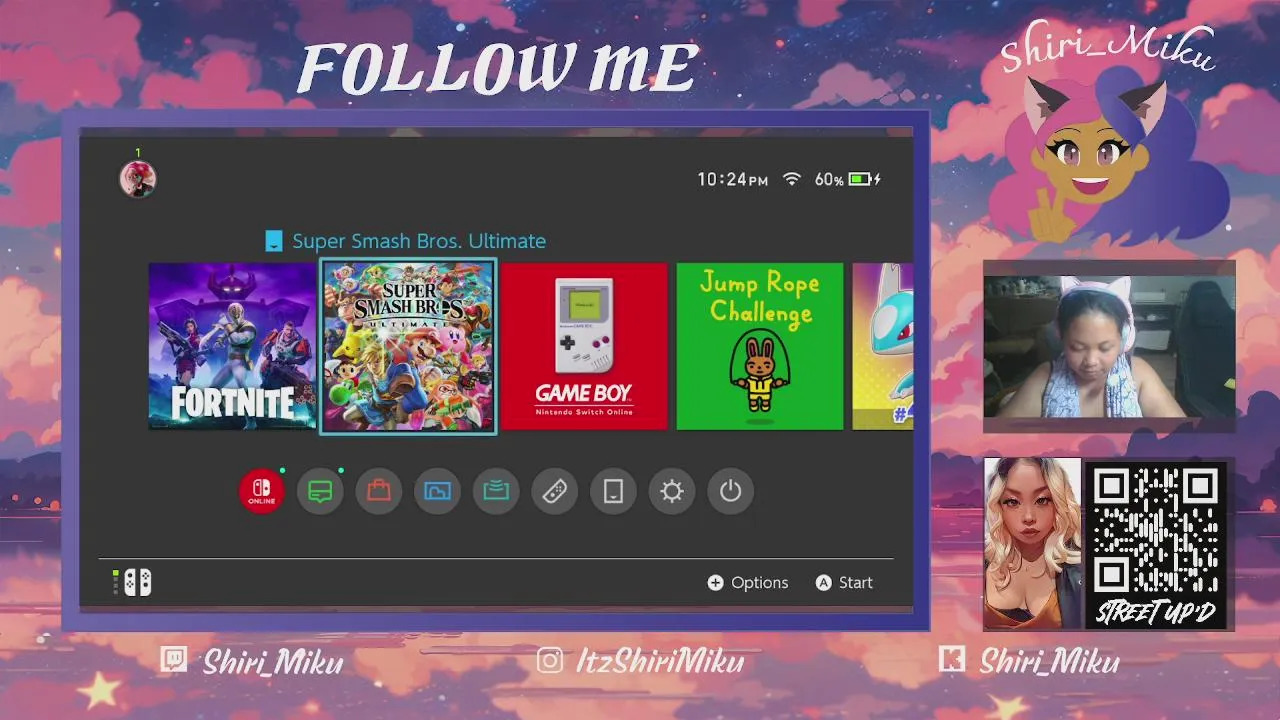Open the Game Boy Nintendo Switch Online tile
1280x720 pixels.
point(584,346)
